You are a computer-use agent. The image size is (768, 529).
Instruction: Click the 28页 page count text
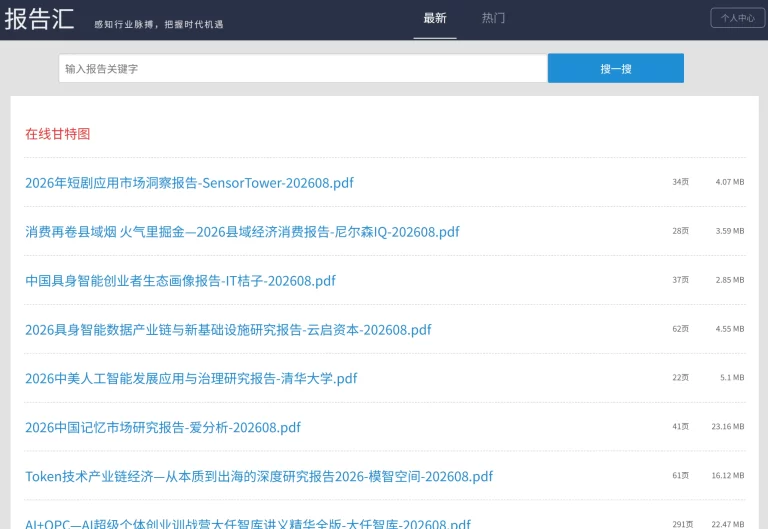(680, 231)
